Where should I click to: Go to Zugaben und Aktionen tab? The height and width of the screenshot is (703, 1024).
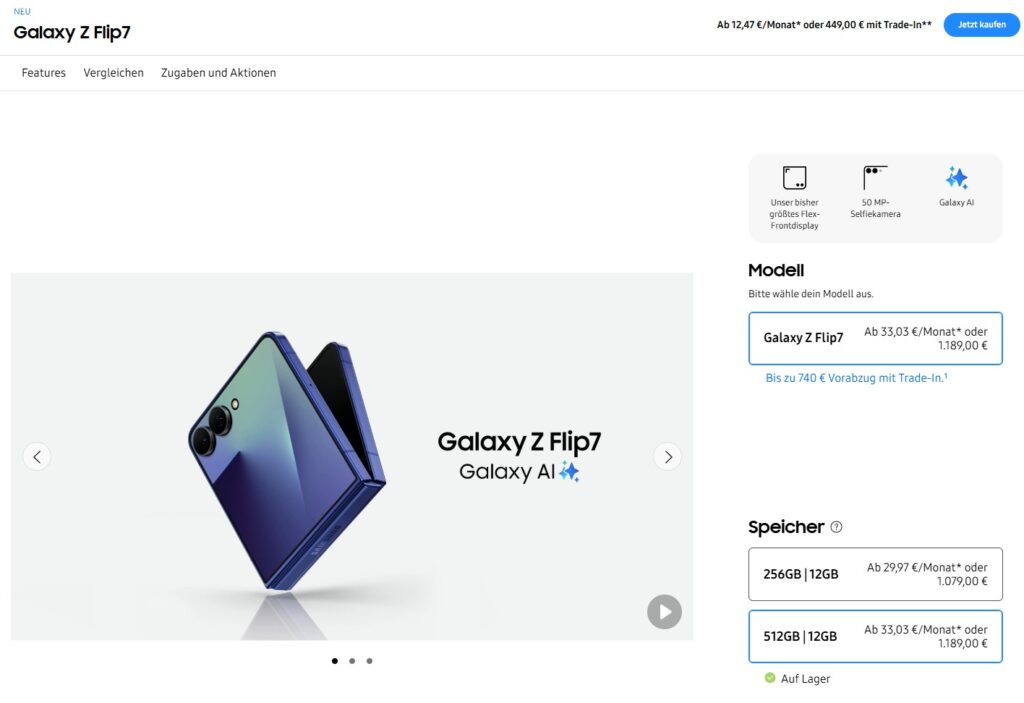pos(218,73)
